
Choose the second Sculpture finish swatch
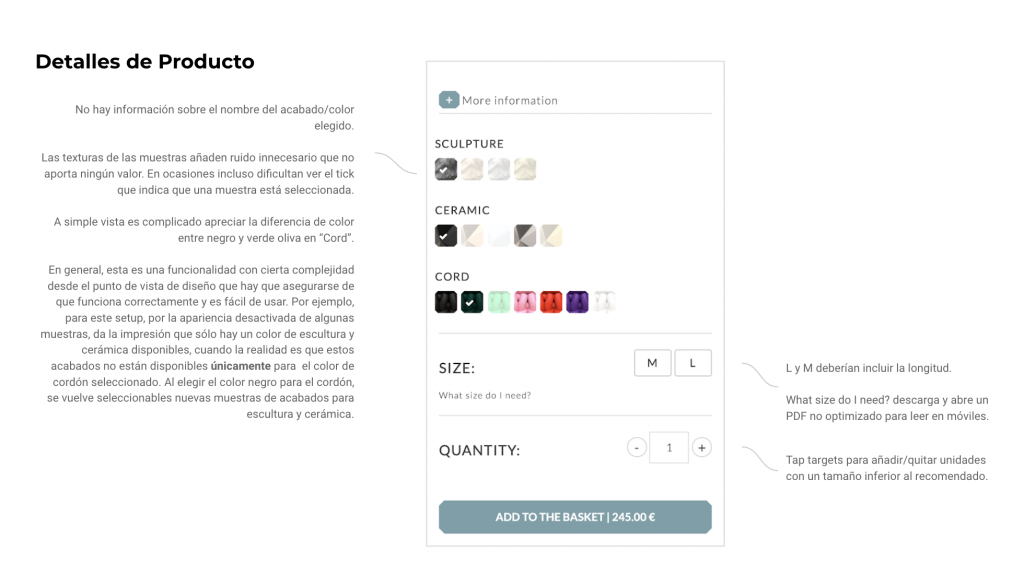[x=472, y=169]
